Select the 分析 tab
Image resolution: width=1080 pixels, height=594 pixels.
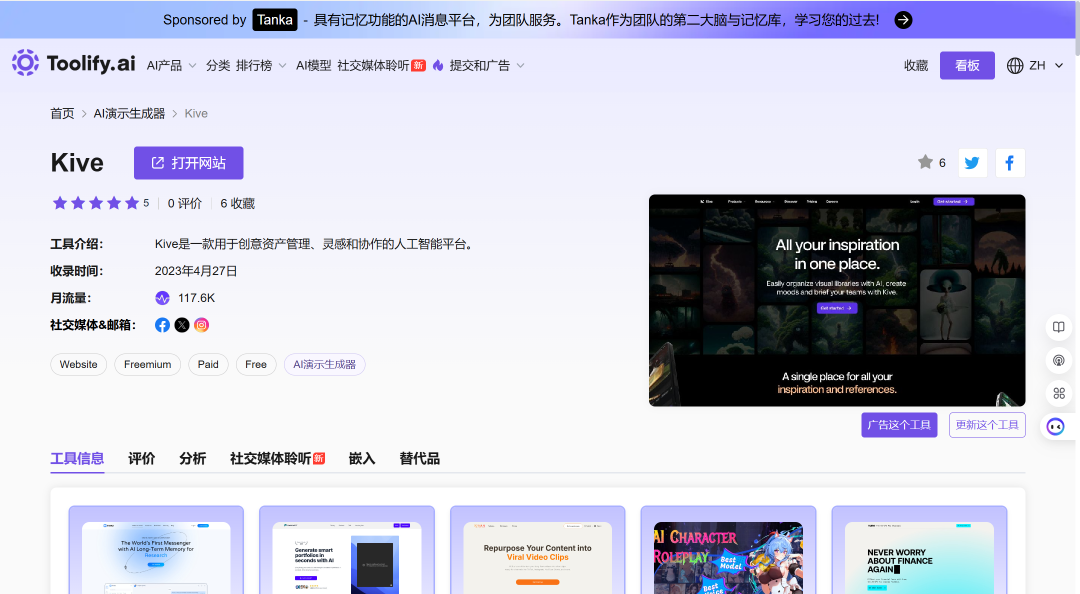click(x=192, y=459)
